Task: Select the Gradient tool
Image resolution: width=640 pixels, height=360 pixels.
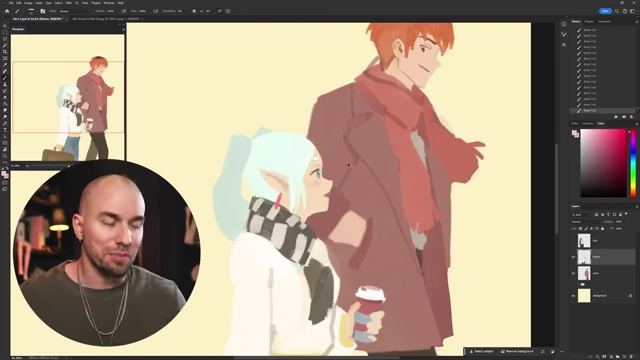Action: pos(5,104)
